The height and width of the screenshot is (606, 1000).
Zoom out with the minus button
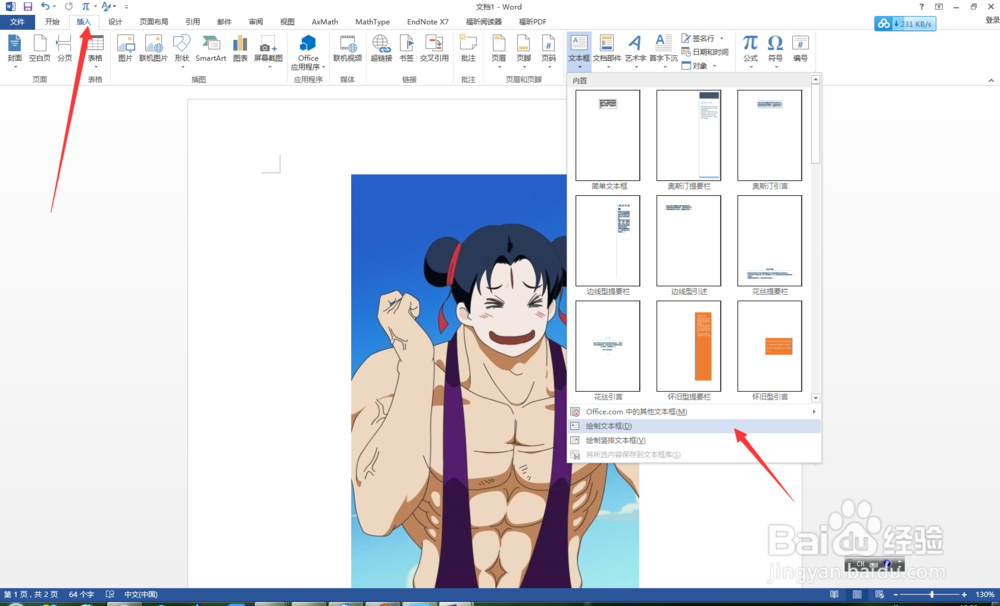pos(896,595)
